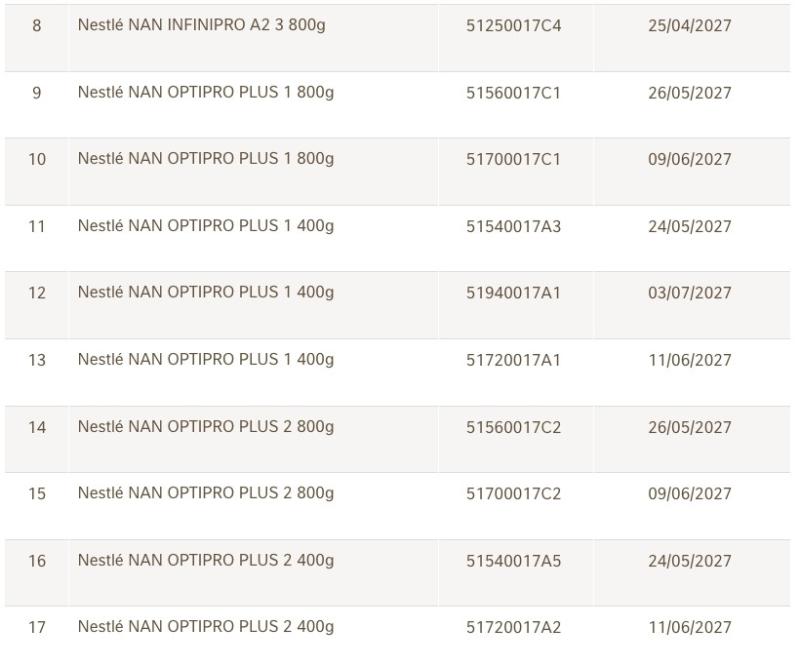Screen dimensions: 800x667
Task: Click batch code 51720017A1
Action: click(x=513, y=360)
